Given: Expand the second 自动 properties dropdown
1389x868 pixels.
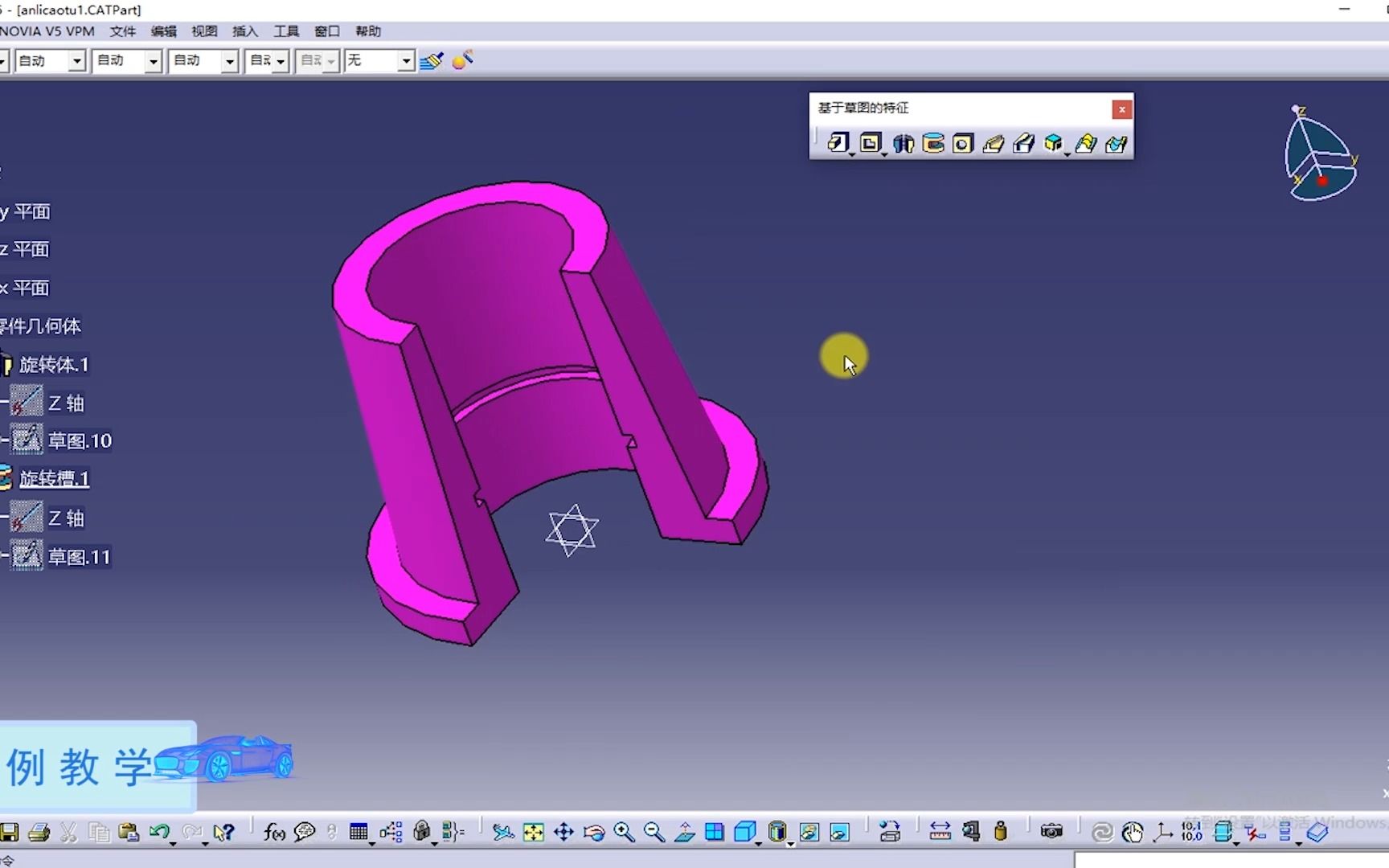Looking at the screenshot, I should (153, 61).
